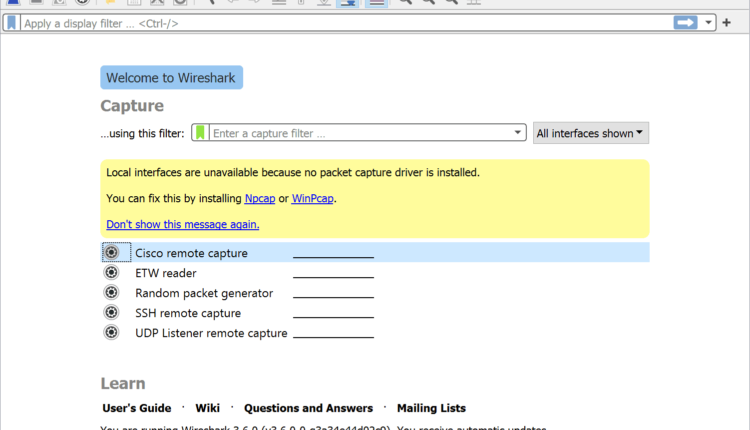Focus the Enter a capture filter field

point(360,133)
